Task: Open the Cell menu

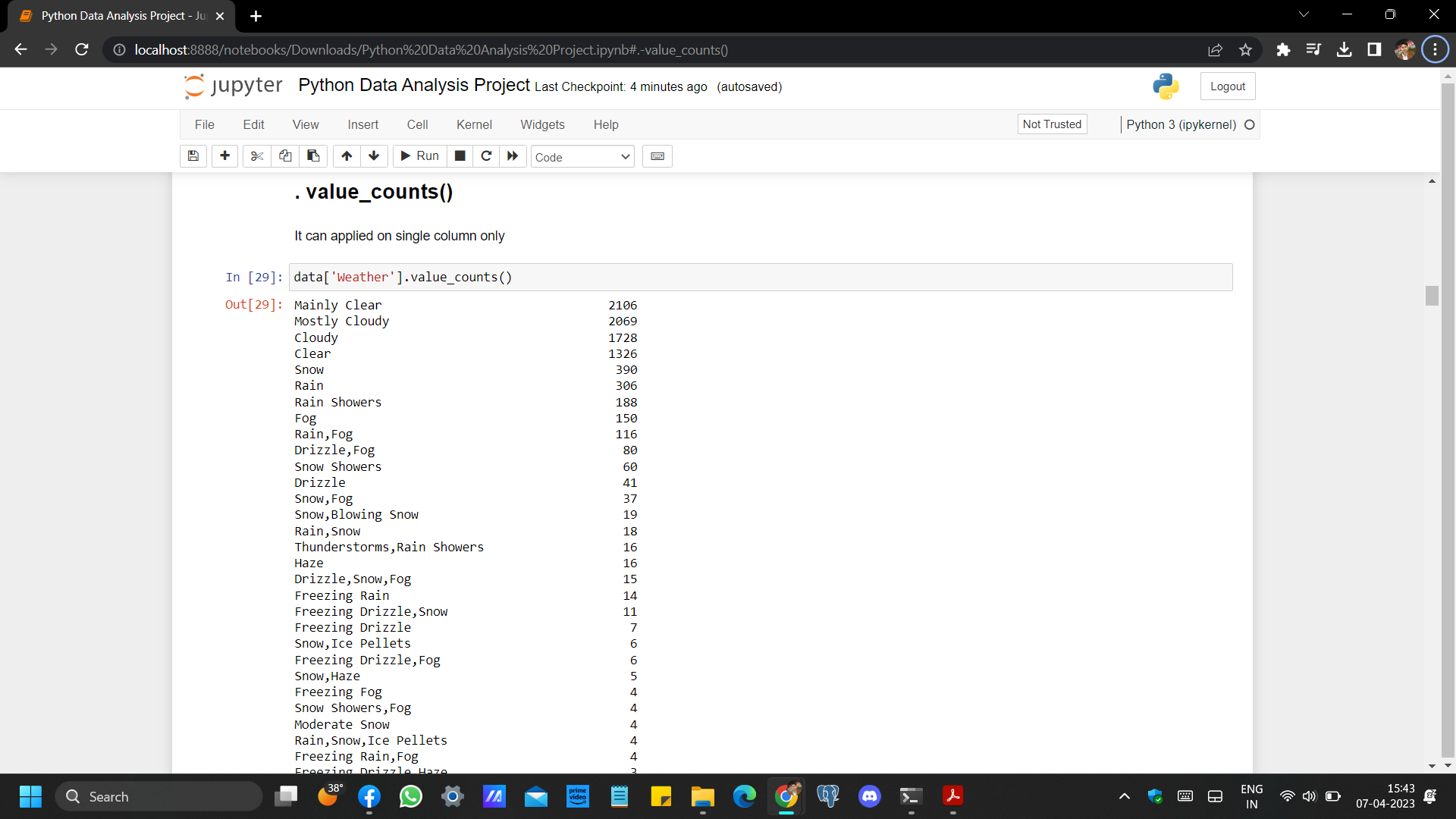Action: click(x=417, y=124)
